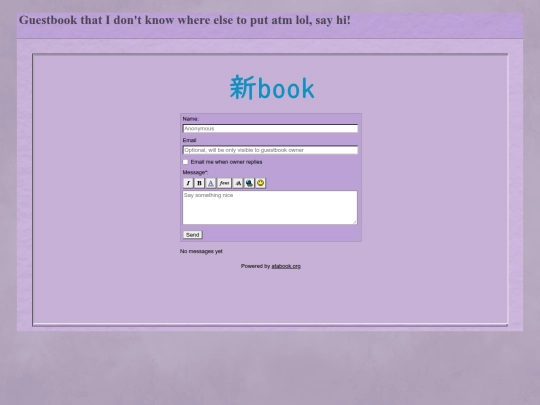Apply bold formatting to the message
Screen dimensions: 540x405
(199, 183)
